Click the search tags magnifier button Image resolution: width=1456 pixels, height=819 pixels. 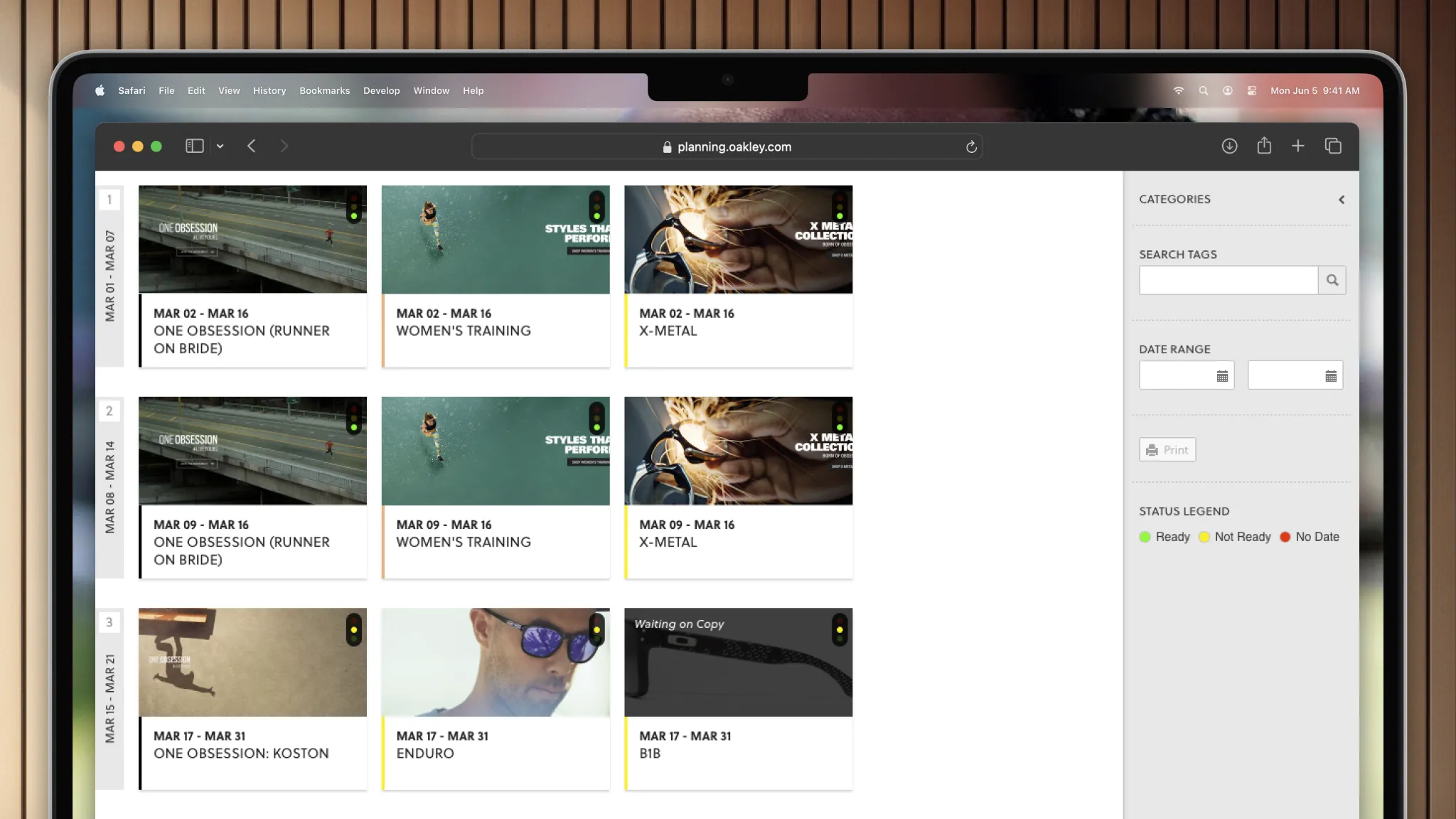1332,280
